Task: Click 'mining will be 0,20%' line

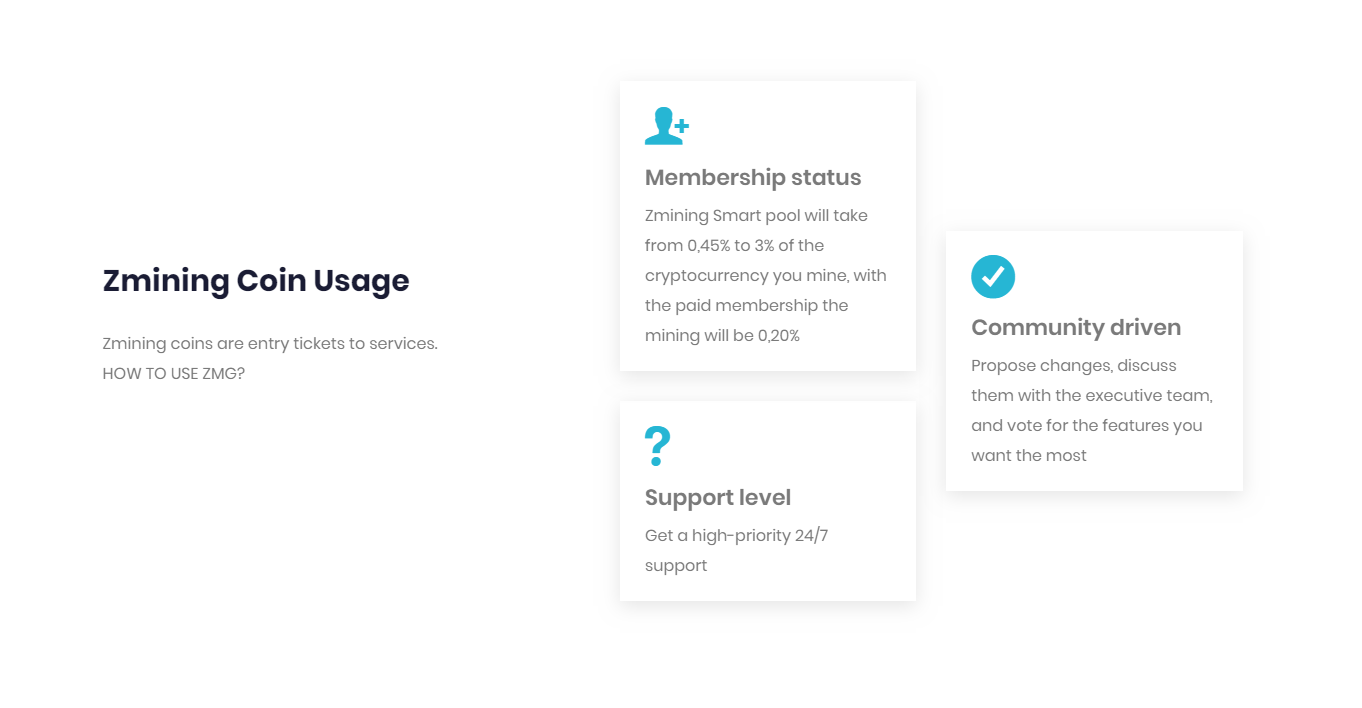Action: point(722,335)
